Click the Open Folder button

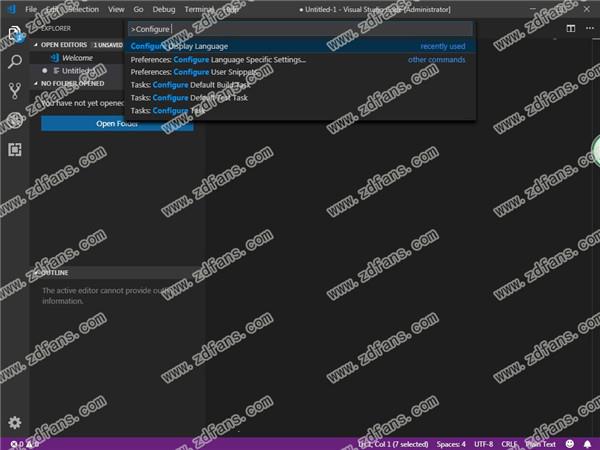[117, 124]
